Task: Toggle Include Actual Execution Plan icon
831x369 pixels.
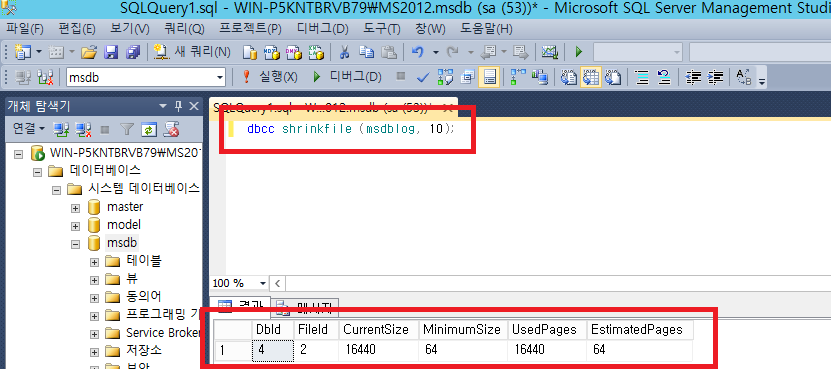Action: click(517, 78)
